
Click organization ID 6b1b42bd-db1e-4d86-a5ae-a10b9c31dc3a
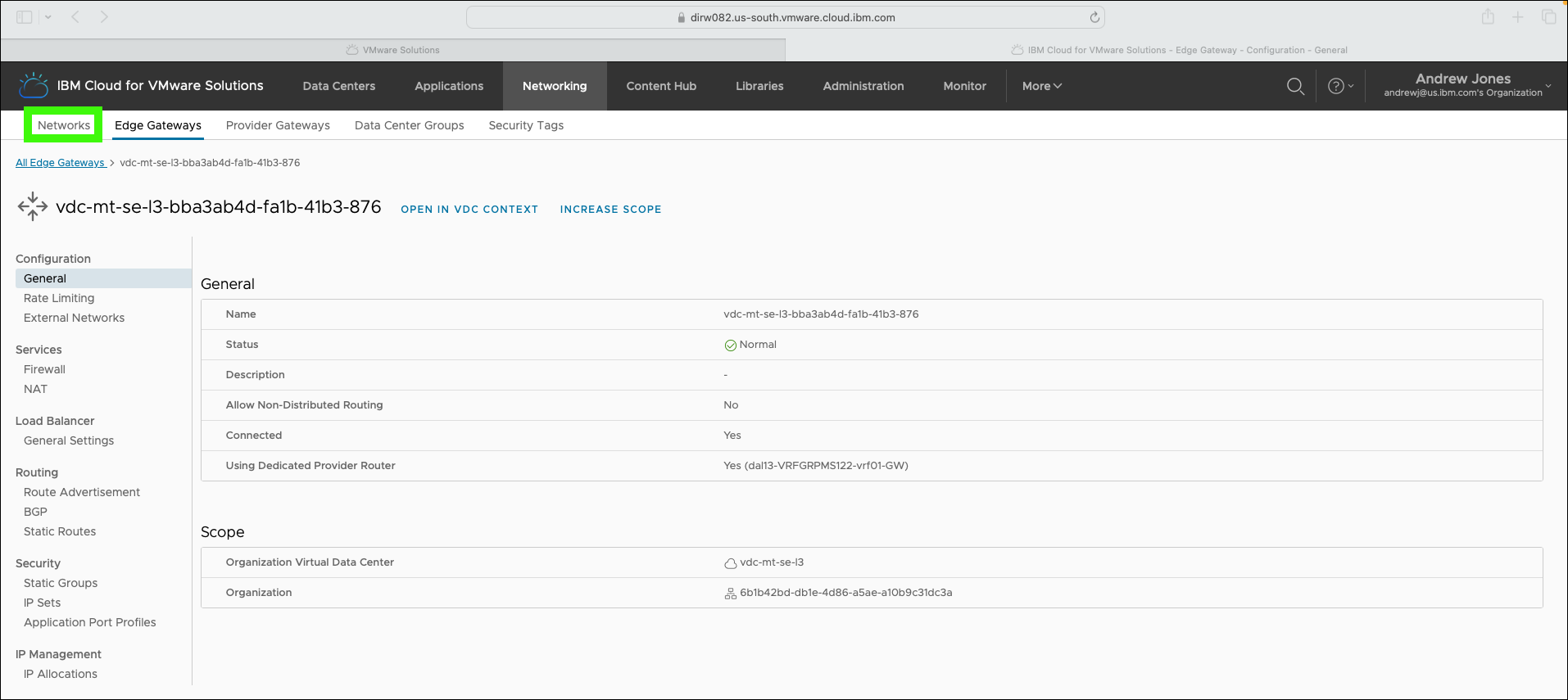845,593
